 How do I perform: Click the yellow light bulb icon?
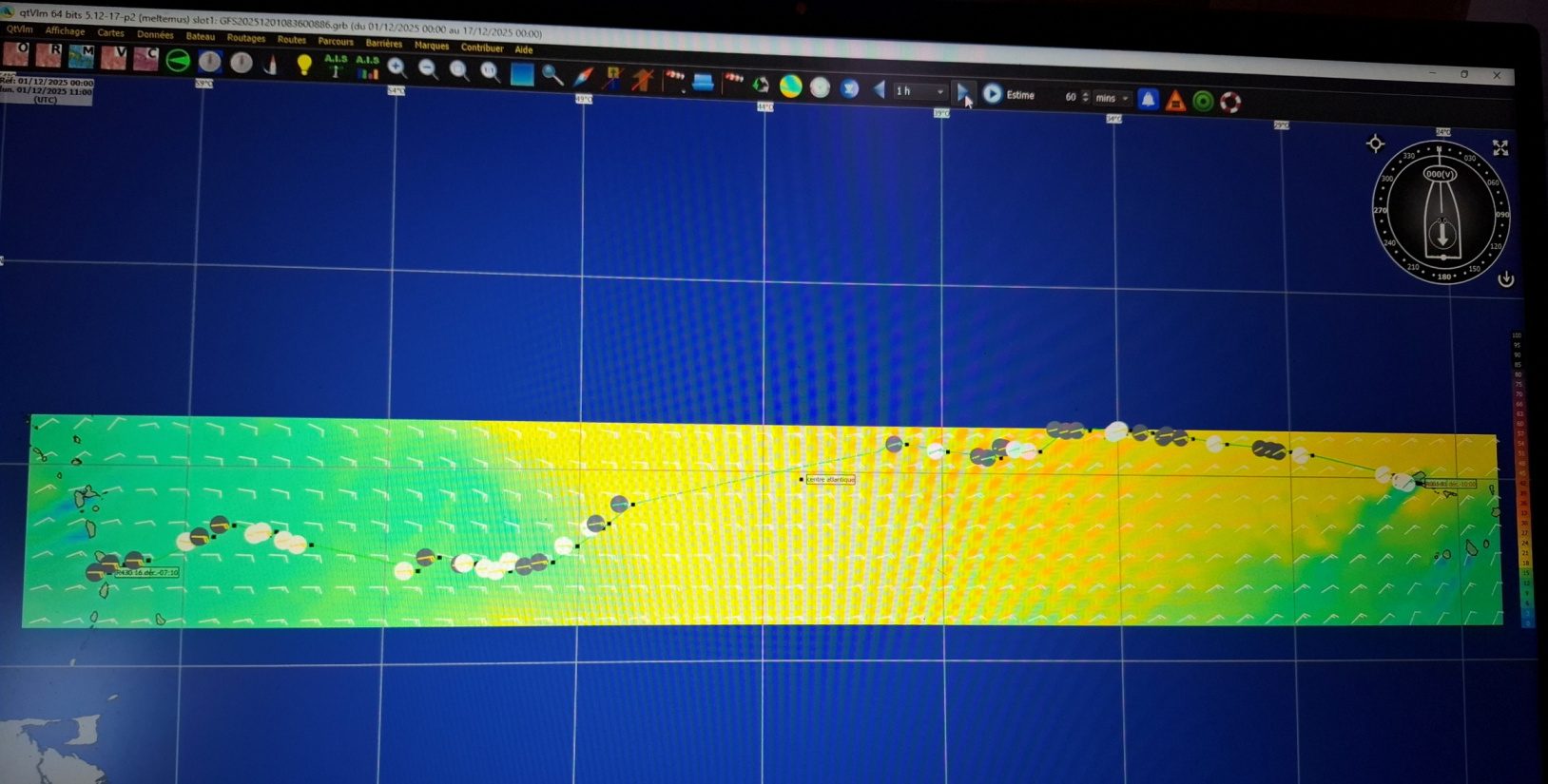pos(304,65)
